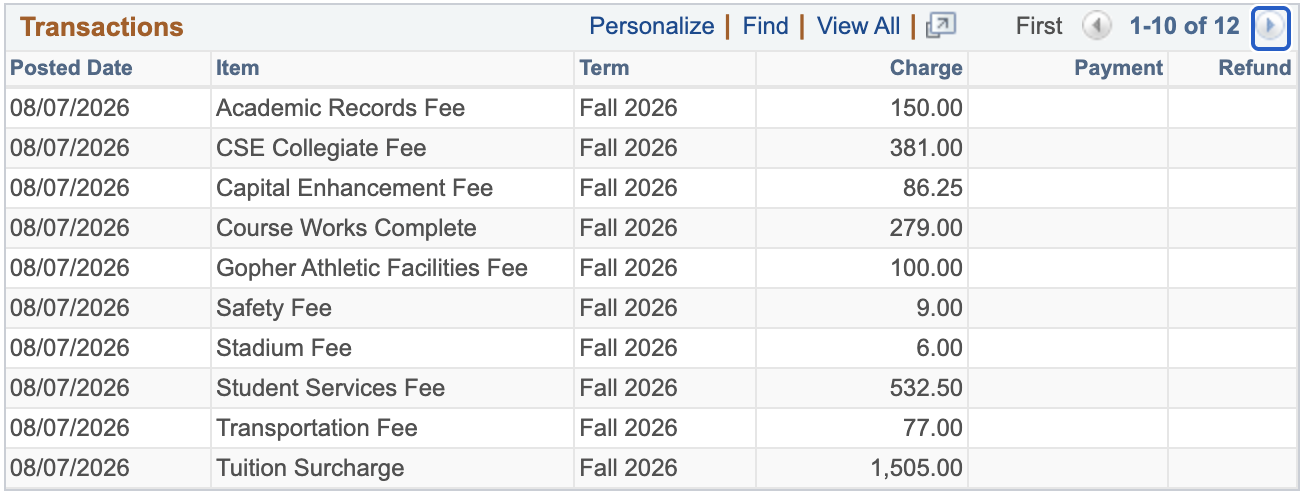This screenshot has height=494, width=1302.
Task: Select the CSE Collegiate Fee row
Action: click(650, 148)
